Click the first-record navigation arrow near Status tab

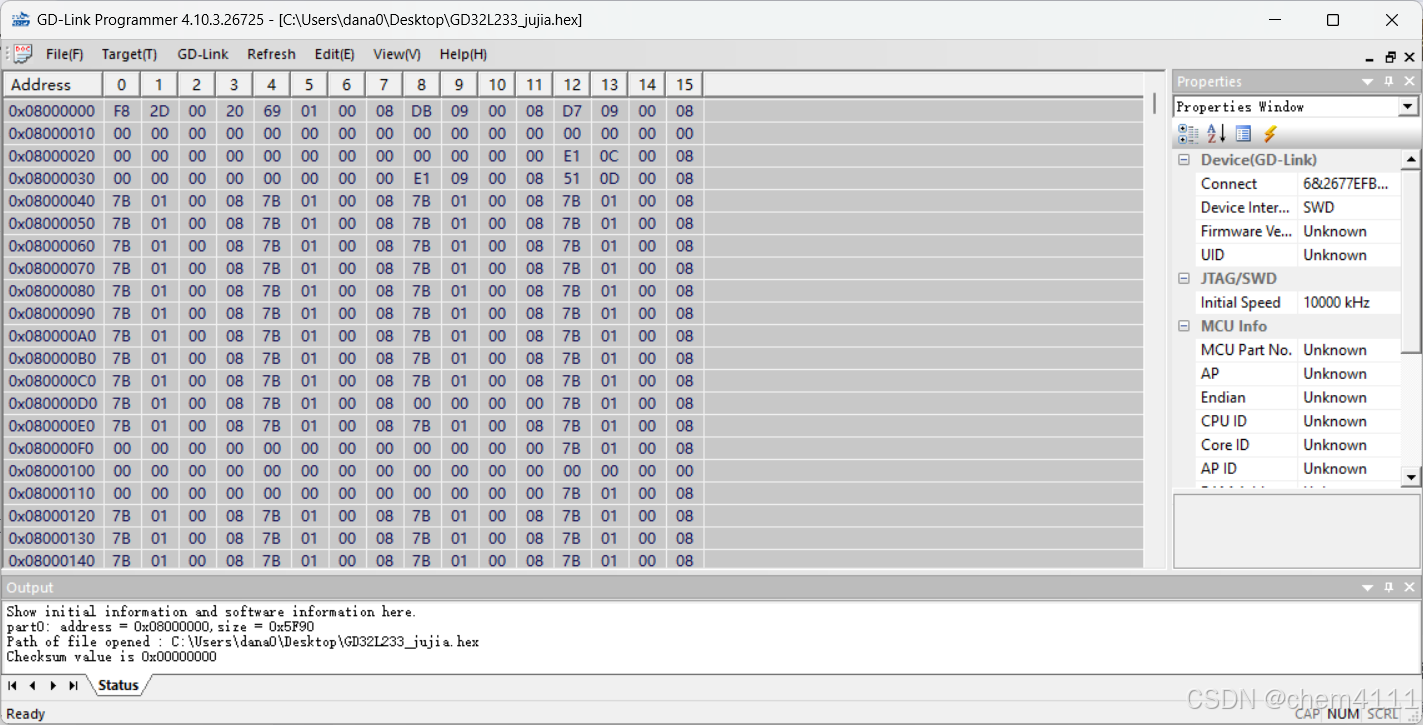[14, 685]
